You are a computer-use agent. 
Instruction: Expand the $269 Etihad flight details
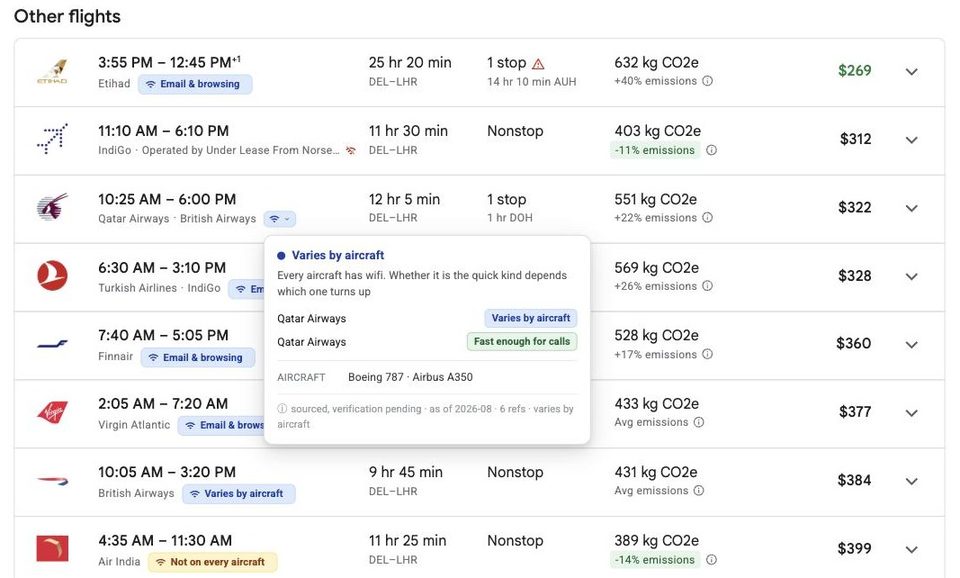912,72
